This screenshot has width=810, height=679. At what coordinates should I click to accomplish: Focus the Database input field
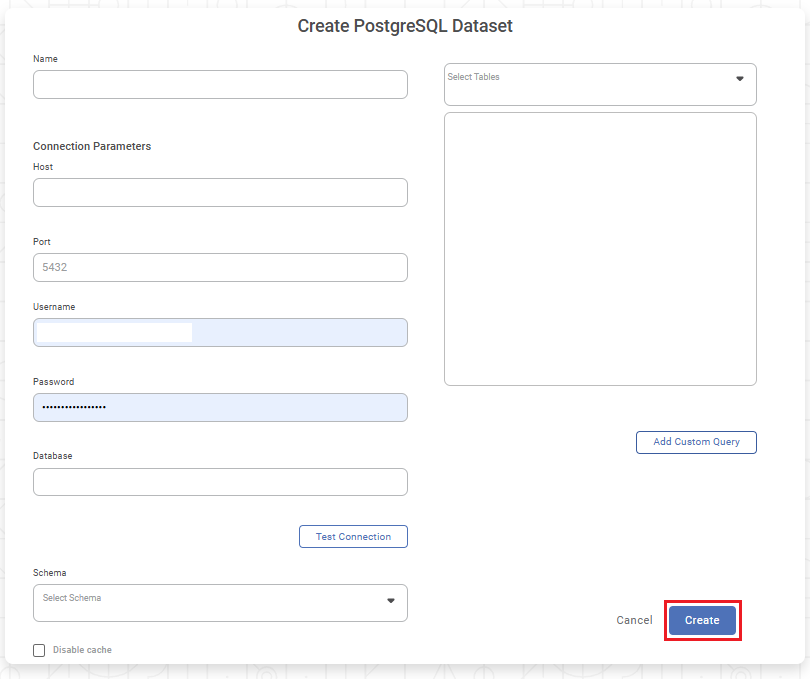coord(220,482)
